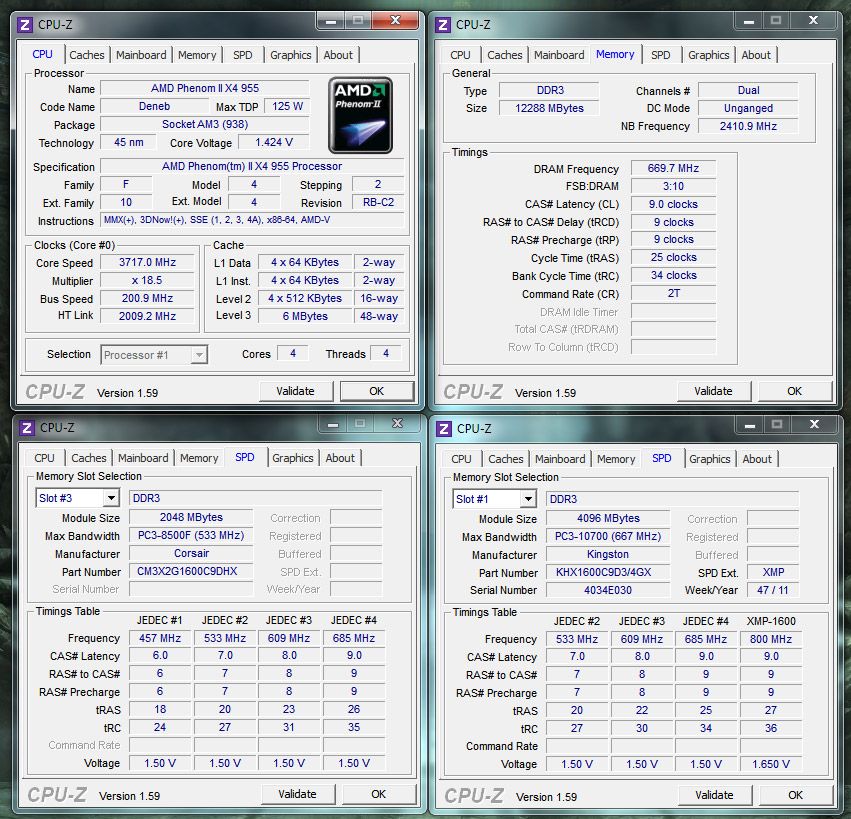Open Caches tab in CPU window
The image size is (851, 819).
click(x=87, y=55)
